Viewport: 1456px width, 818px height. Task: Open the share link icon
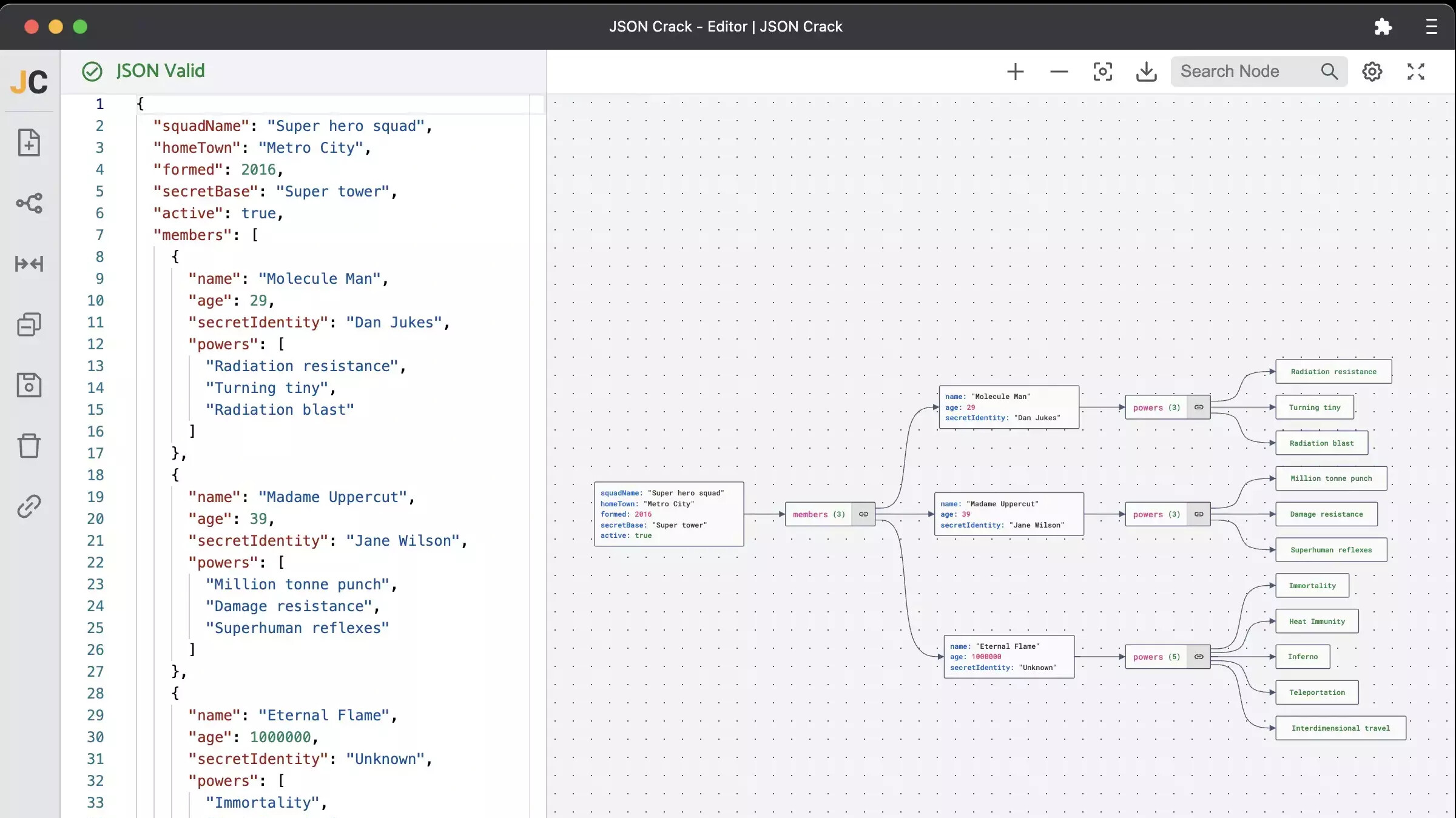point(29,506)
